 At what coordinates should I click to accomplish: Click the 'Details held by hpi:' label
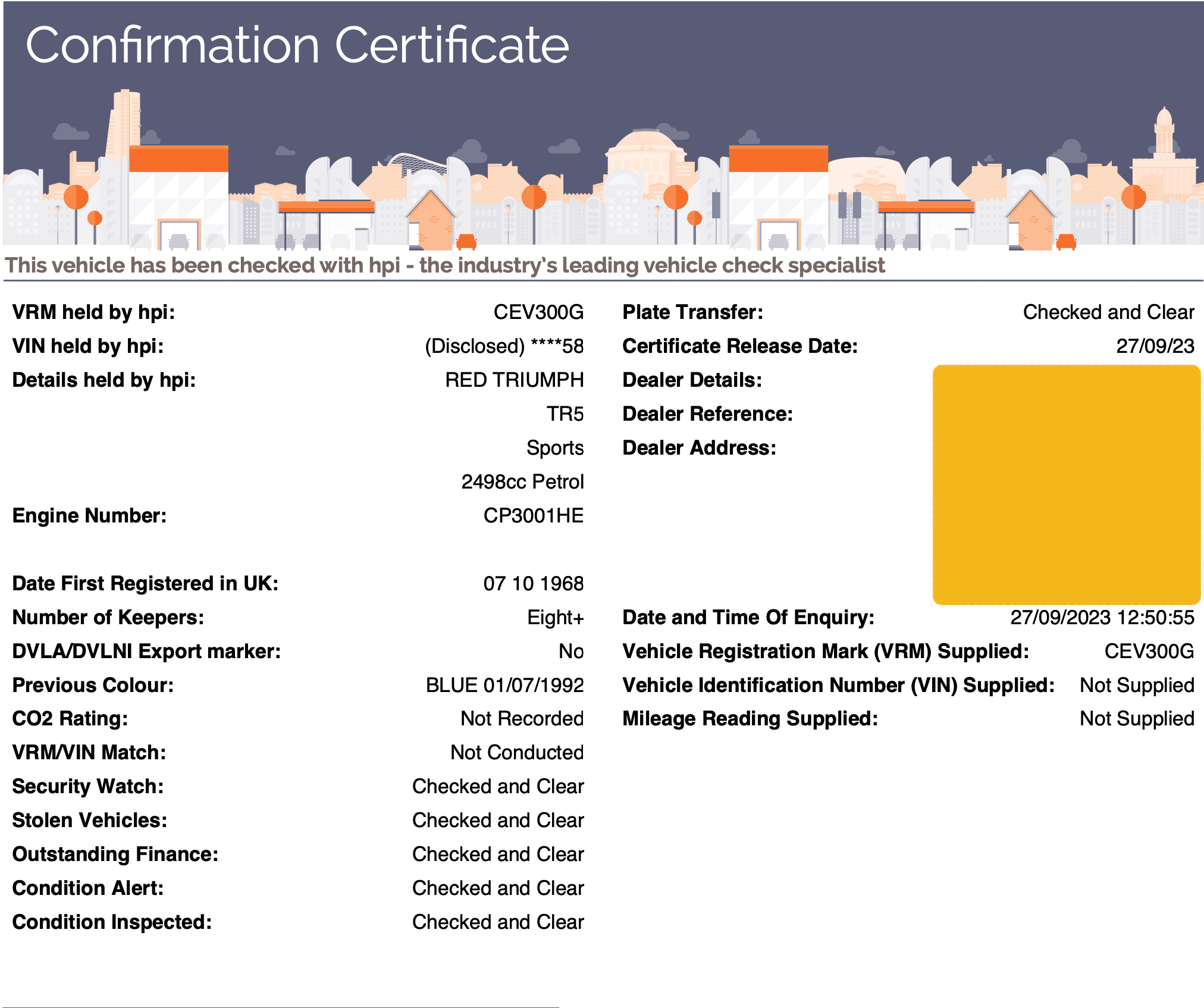pos(104,380)
